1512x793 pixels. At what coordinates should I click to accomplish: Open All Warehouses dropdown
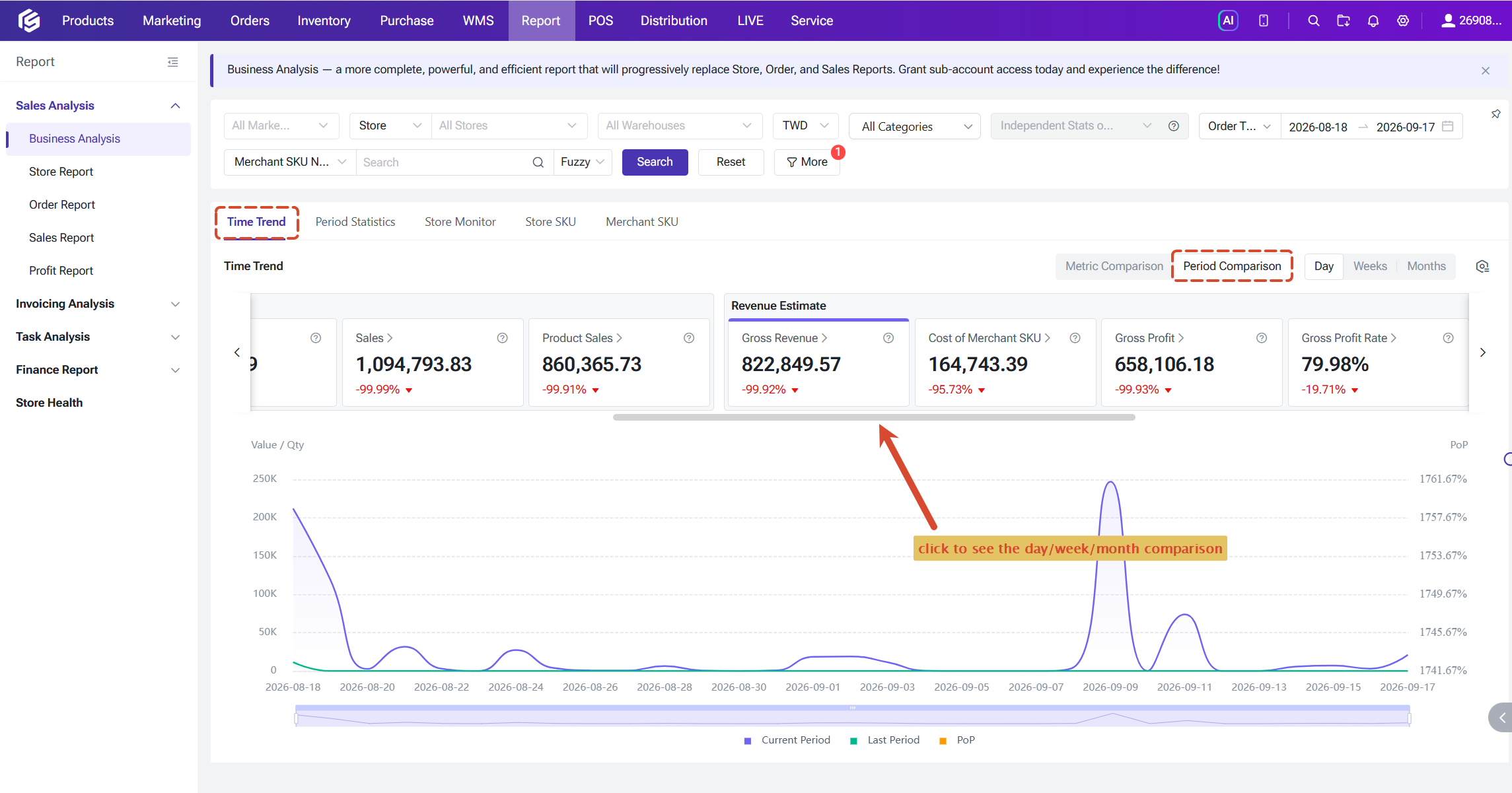click(x=680, y=125)
